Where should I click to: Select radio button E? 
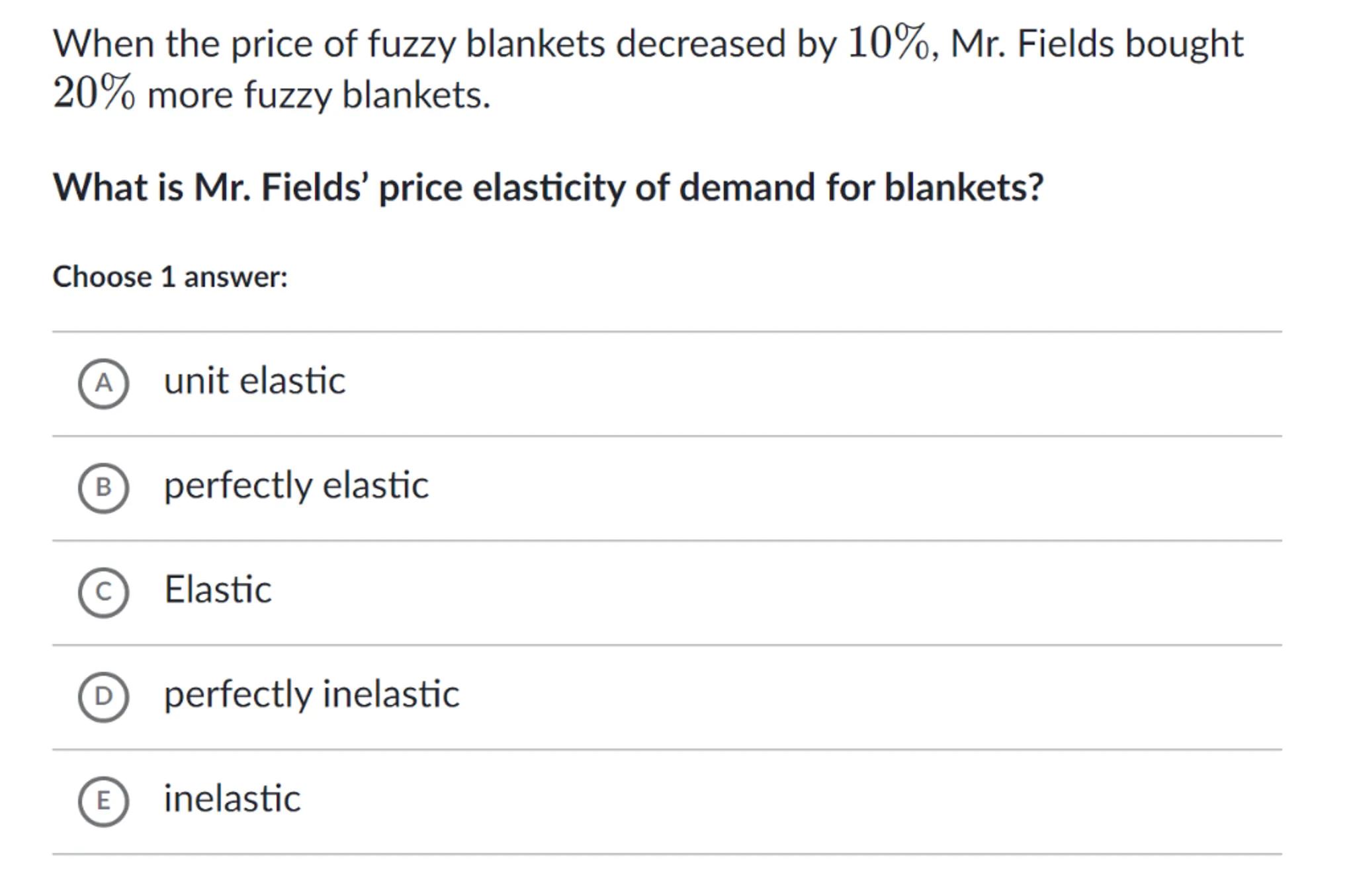pyautogui.click(x=103, y=801)
